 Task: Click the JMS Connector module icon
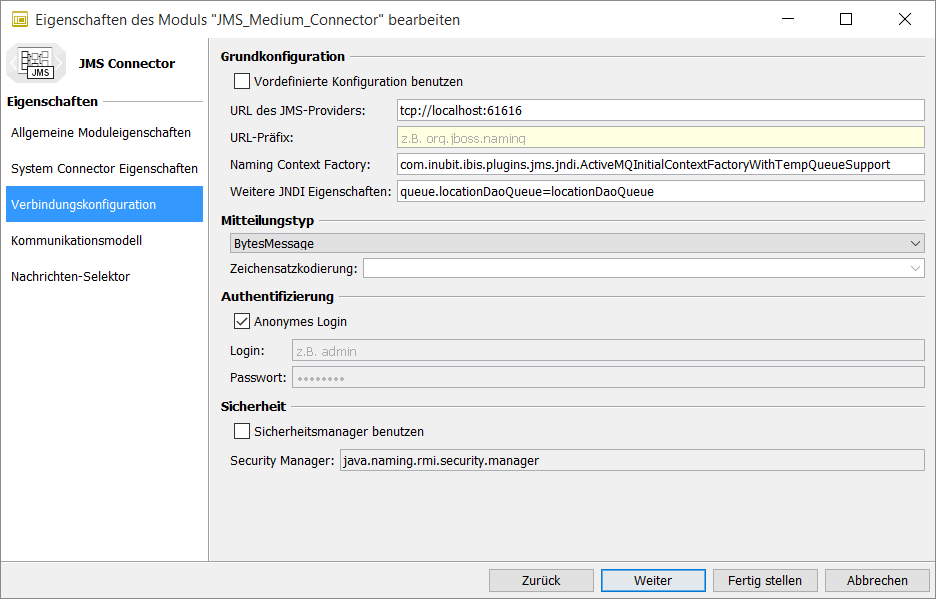click(36, 63)
